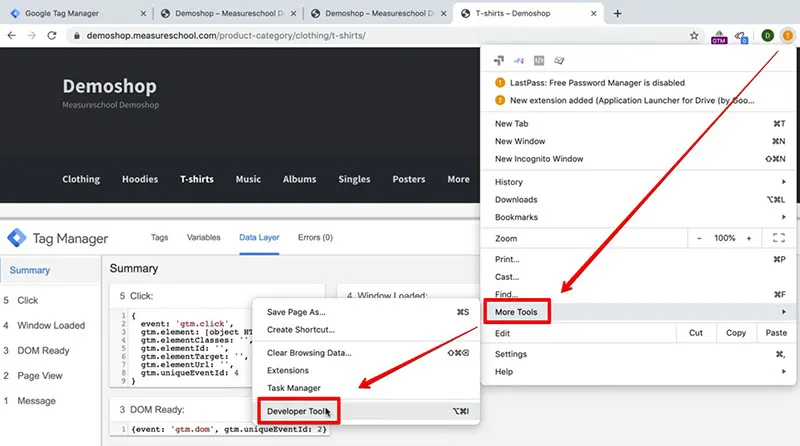
Task: Expand the Help submenu
Action: click(638, 371)
